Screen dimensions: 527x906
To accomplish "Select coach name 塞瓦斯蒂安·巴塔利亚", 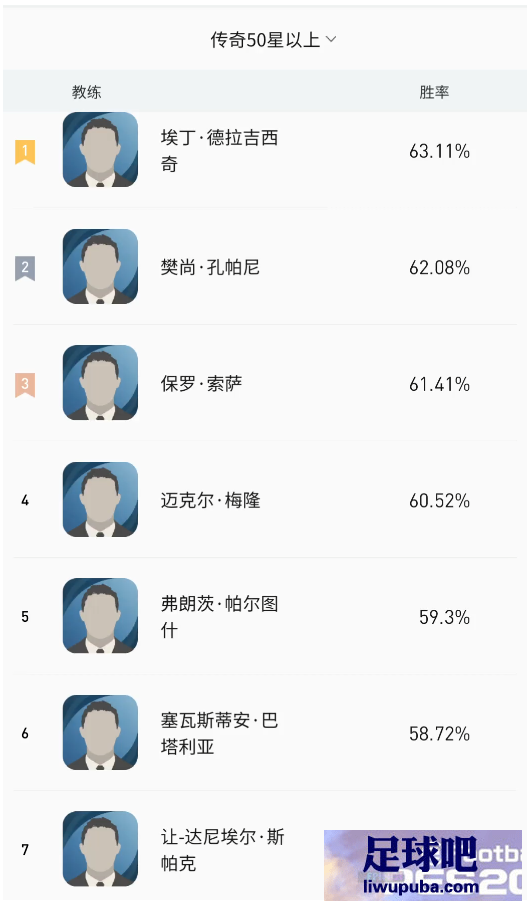I will pos(220,734).
